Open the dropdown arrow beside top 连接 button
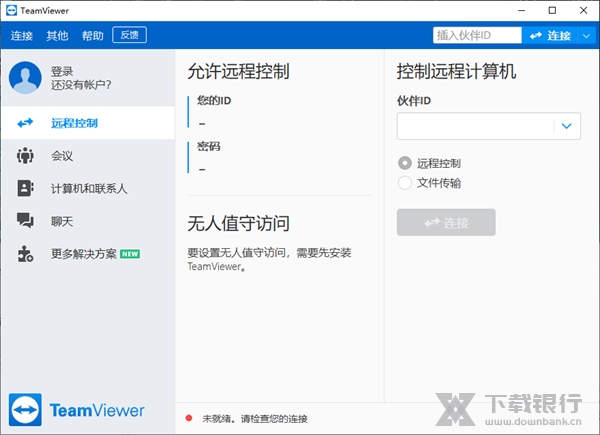 587,36
